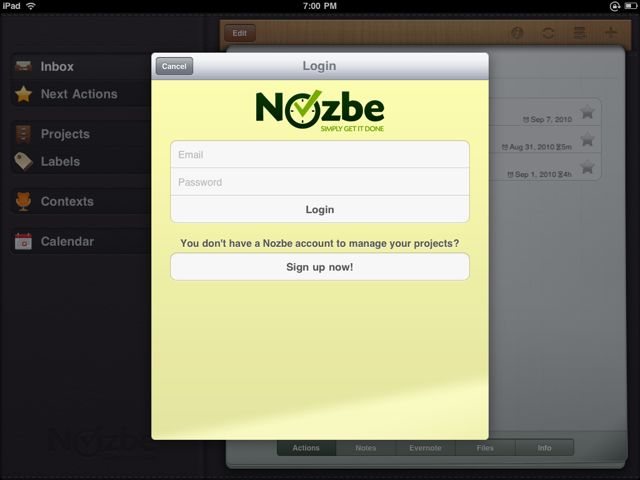The image size is (640, 480).
Task: Select the Inbox label in the sidebar
Action: (x=57, y=67)
